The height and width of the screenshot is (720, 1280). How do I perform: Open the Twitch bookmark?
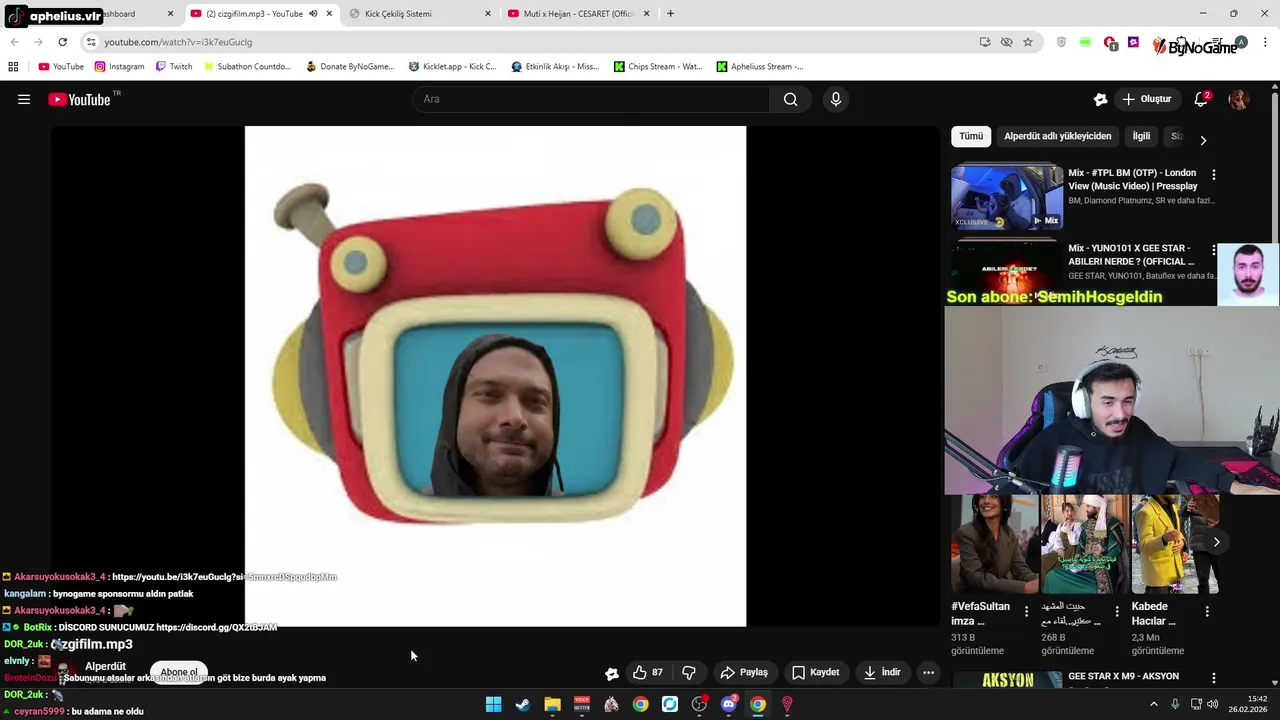[174, 66]
